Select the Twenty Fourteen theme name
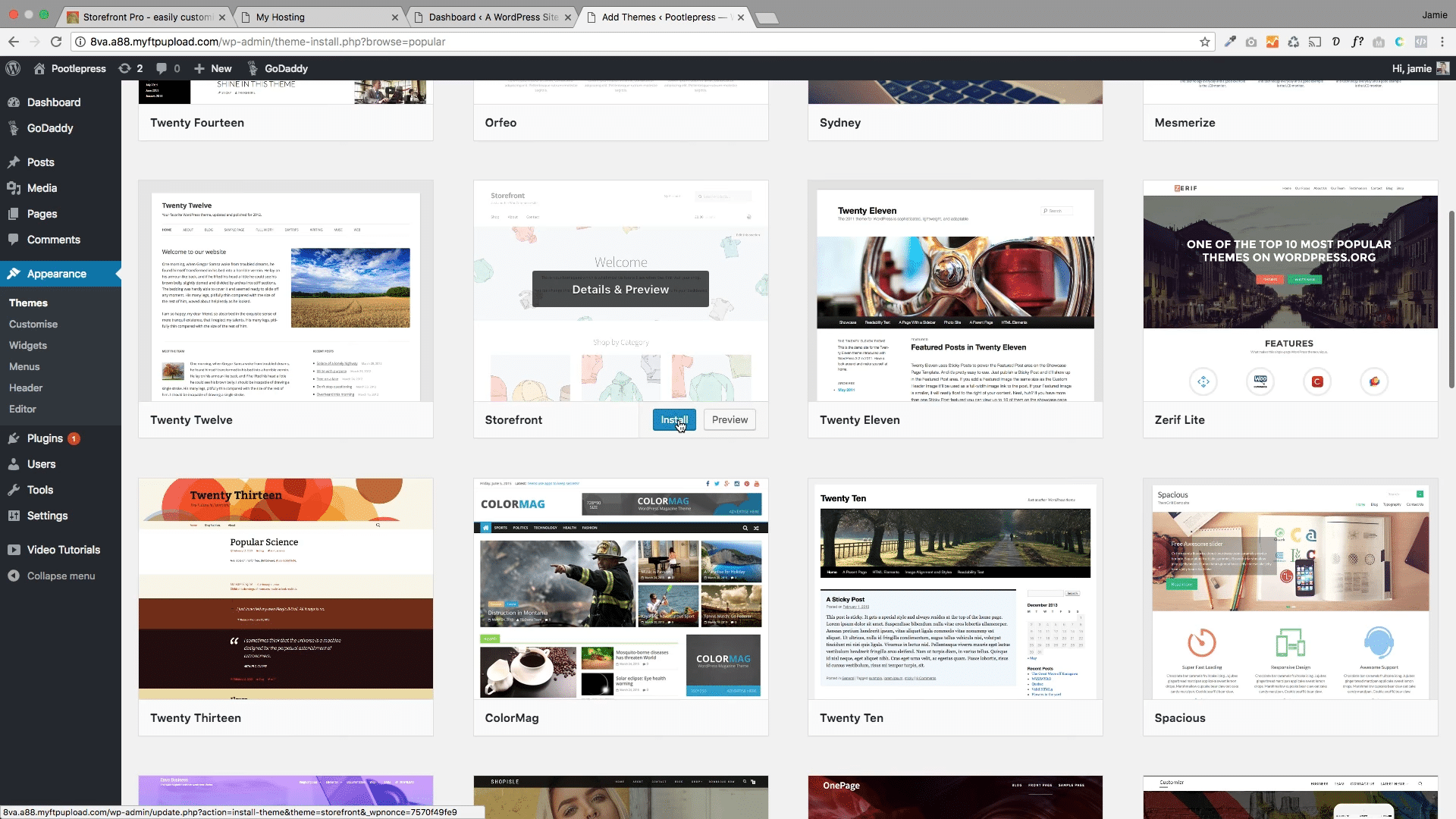1456x819 pixels. pyautogui.click(x=197, y=123)
